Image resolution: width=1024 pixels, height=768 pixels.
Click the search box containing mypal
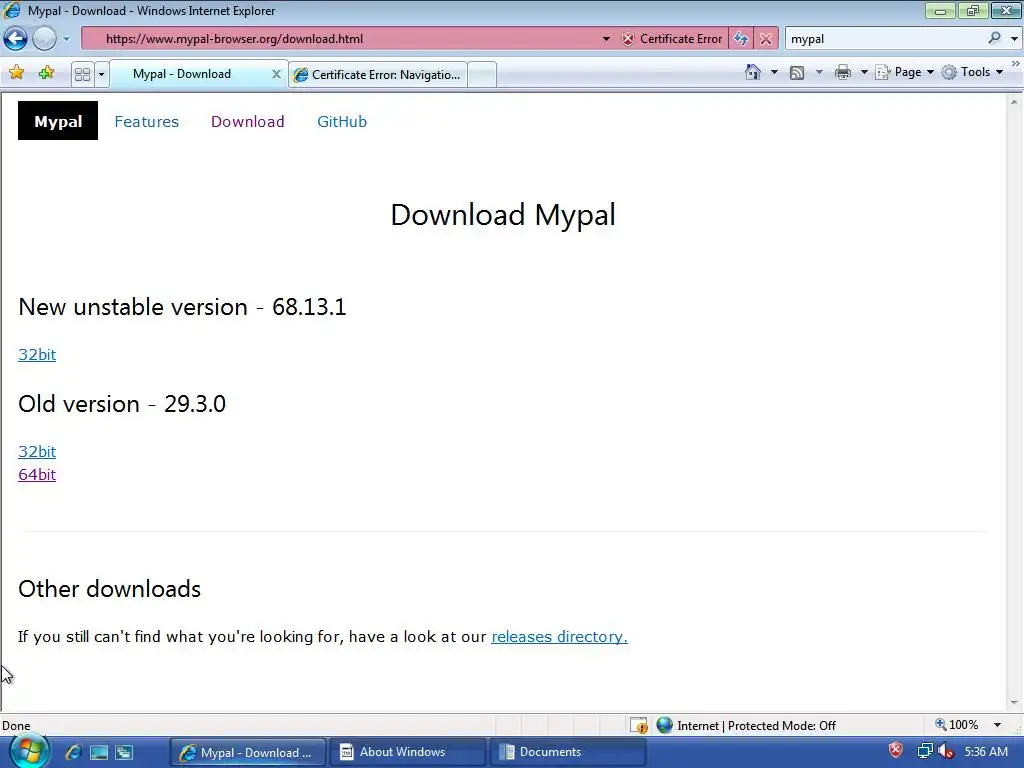pos(885,39)
